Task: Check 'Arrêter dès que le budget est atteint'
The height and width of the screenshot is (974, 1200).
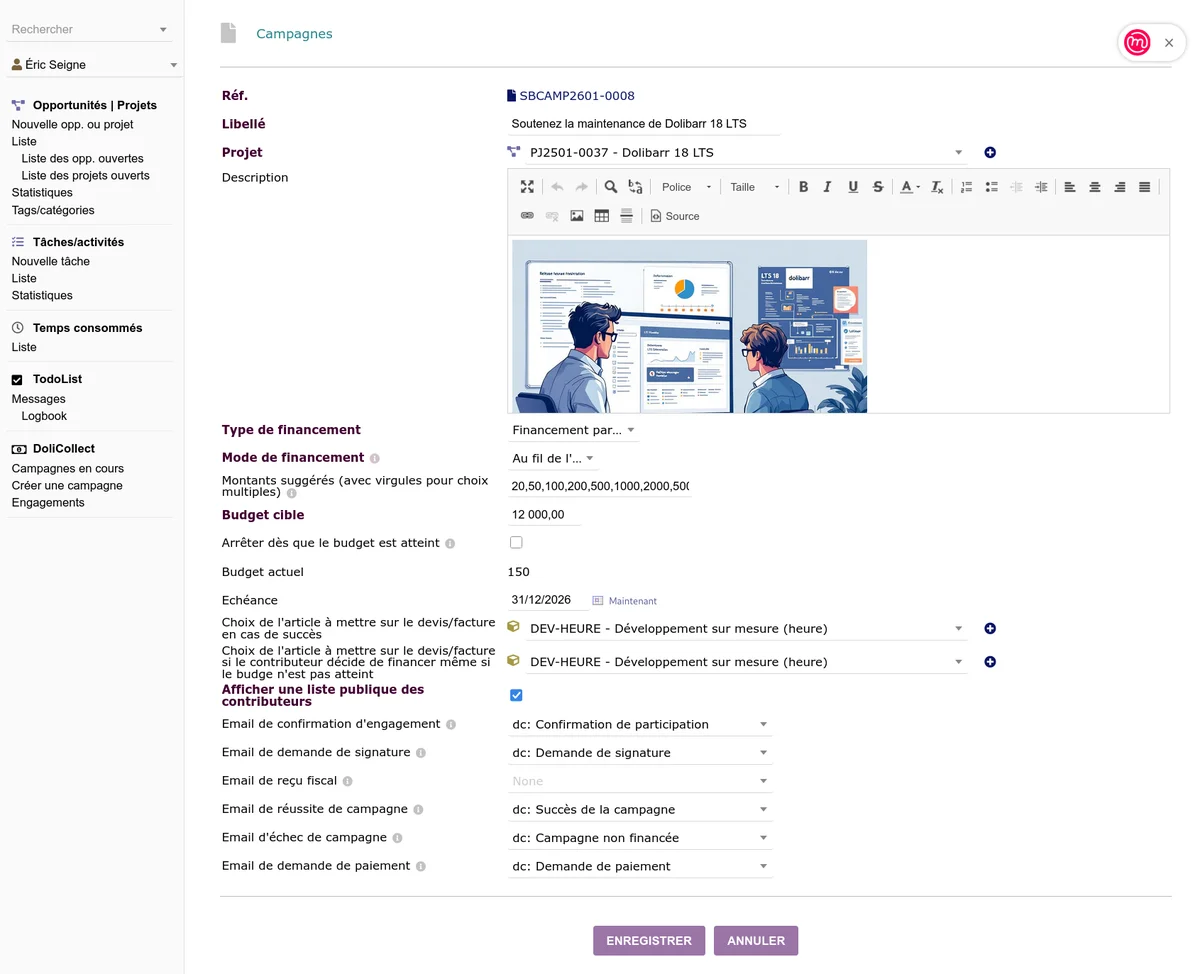Action: (516, 543)
